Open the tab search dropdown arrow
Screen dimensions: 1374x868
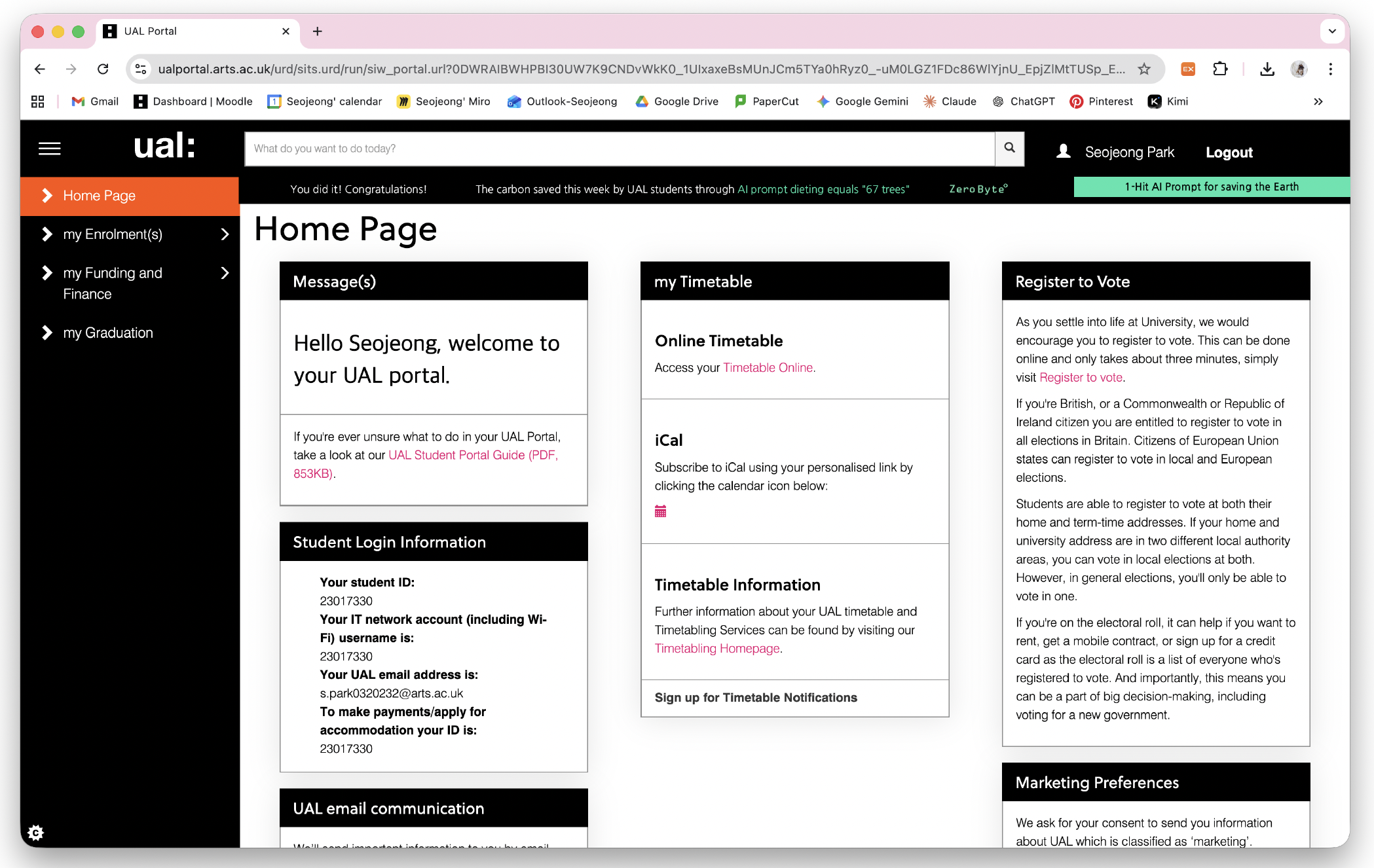click(x=1332, y=31)
